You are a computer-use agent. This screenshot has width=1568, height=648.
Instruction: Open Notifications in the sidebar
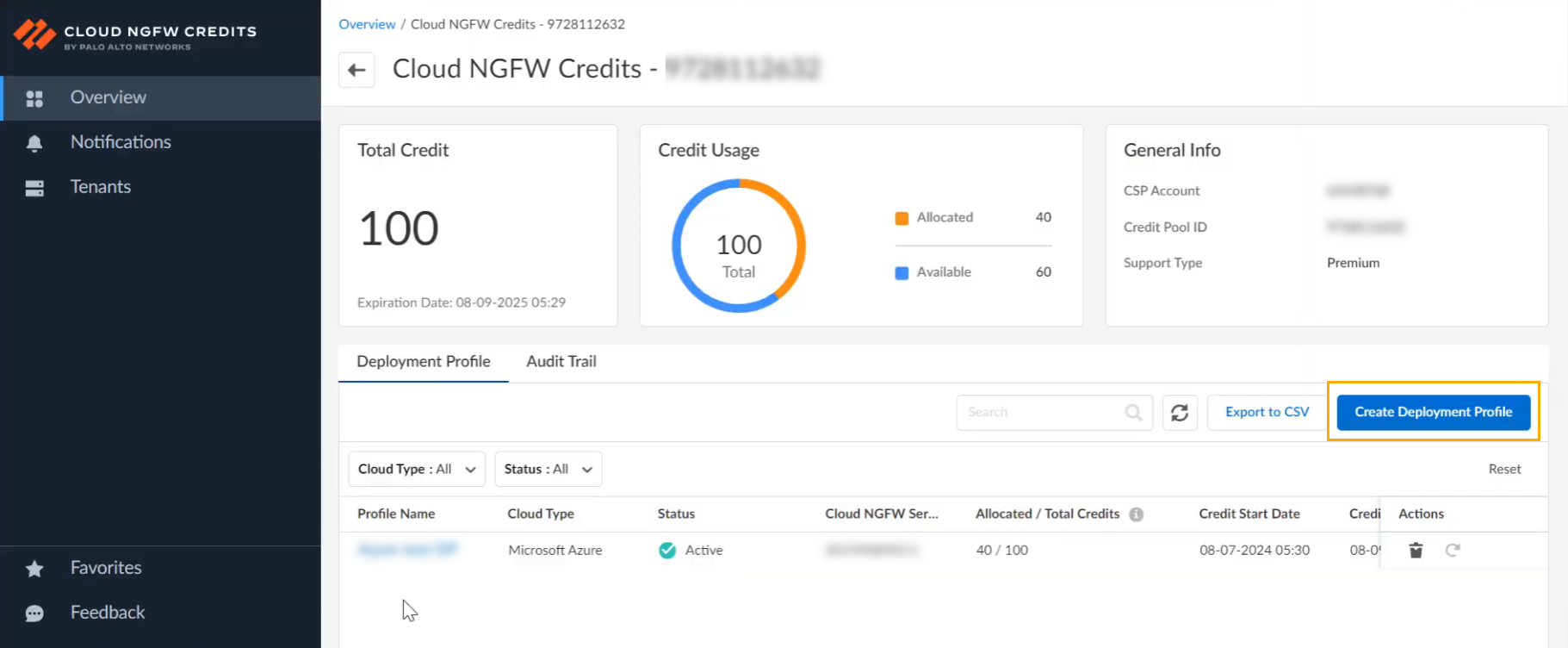161,143
